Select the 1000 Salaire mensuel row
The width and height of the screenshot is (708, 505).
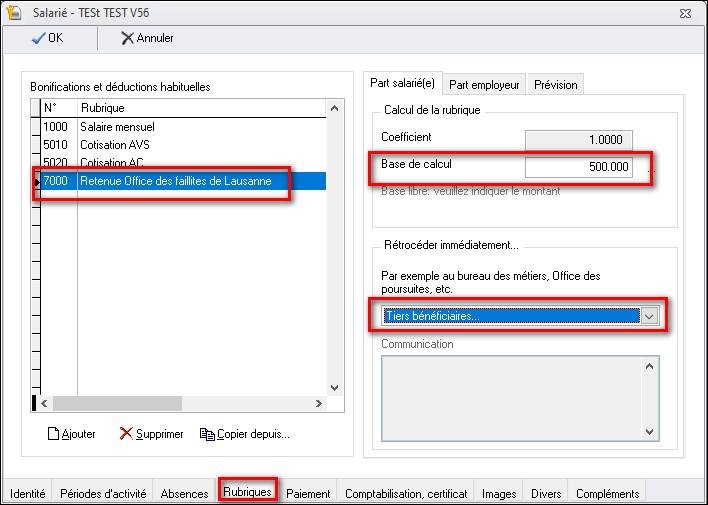(x=117, y=127)
